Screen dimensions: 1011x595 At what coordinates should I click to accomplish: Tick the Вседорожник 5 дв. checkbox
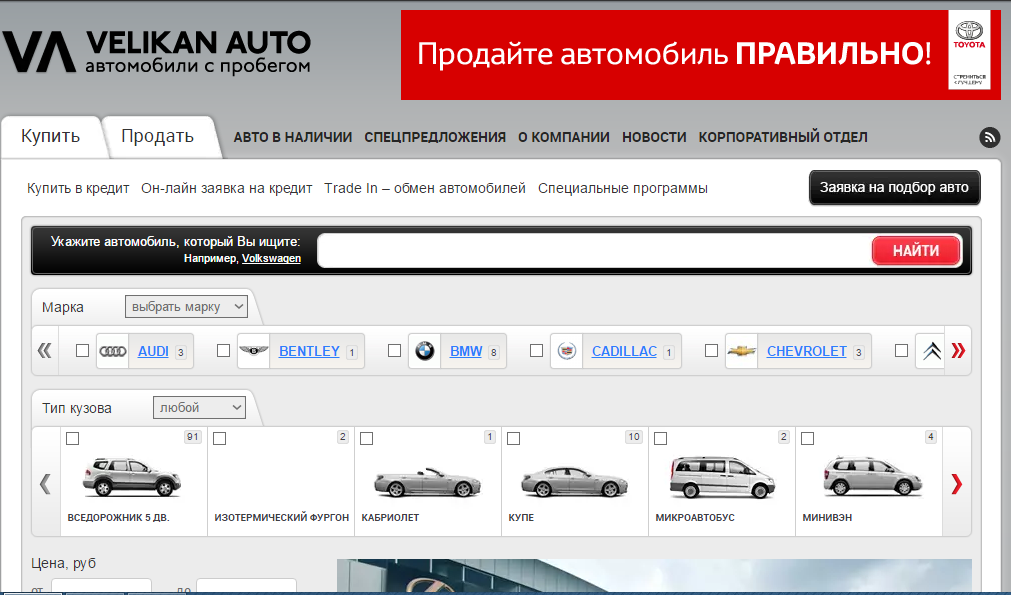click(x=73, y=438)
